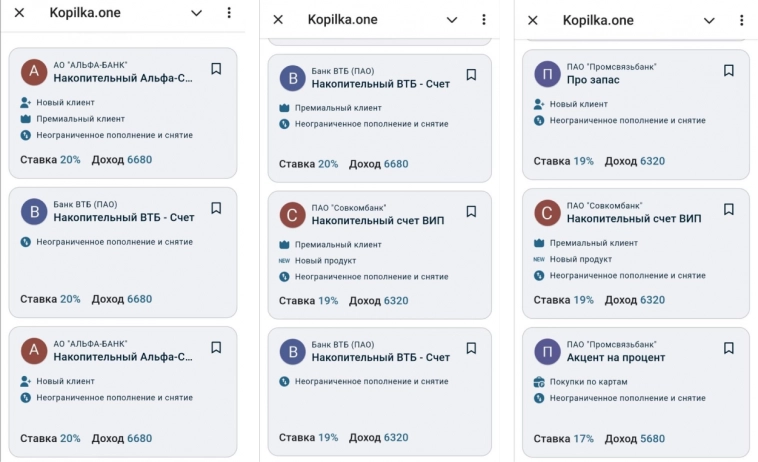Expand the header chevron on the middle screen
The height and width of the screenshot is (462, 758).
(452, 20)
